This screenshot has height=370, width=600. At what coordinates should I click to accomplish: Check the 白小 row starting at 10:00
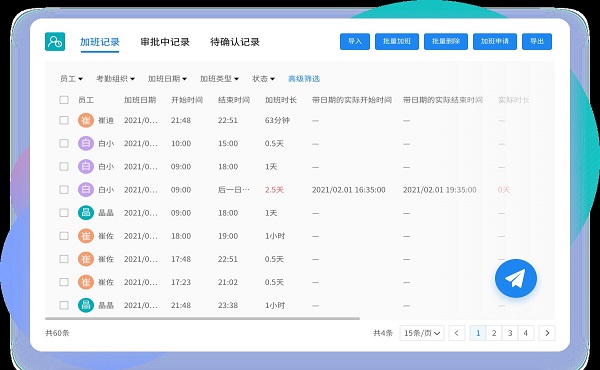pyautogui.click(x=64, y=143)
